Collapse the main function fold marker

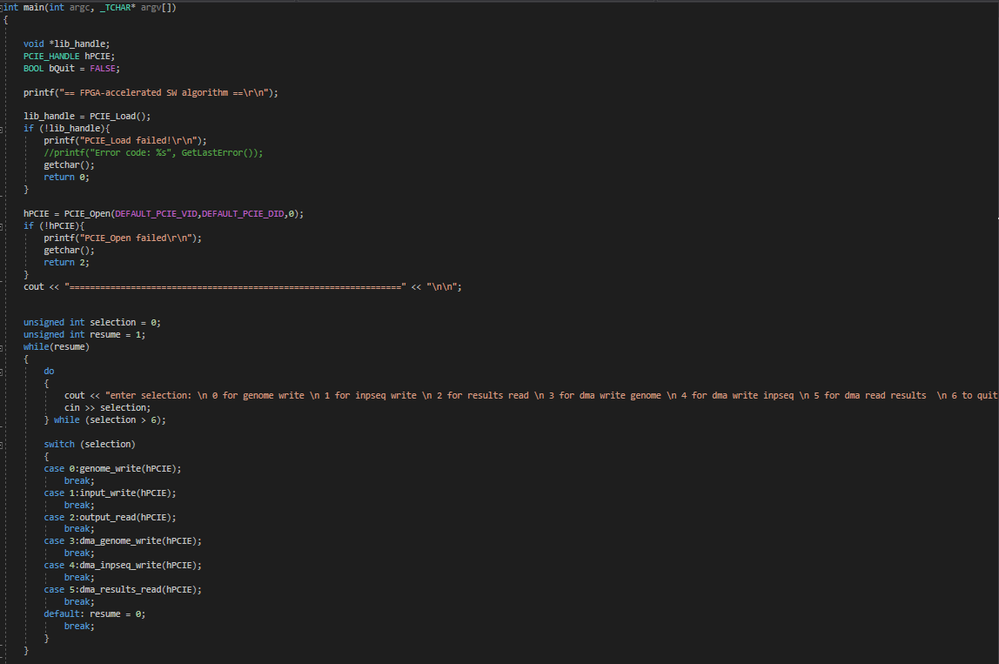pyautogui.click(x=3, y=8)
